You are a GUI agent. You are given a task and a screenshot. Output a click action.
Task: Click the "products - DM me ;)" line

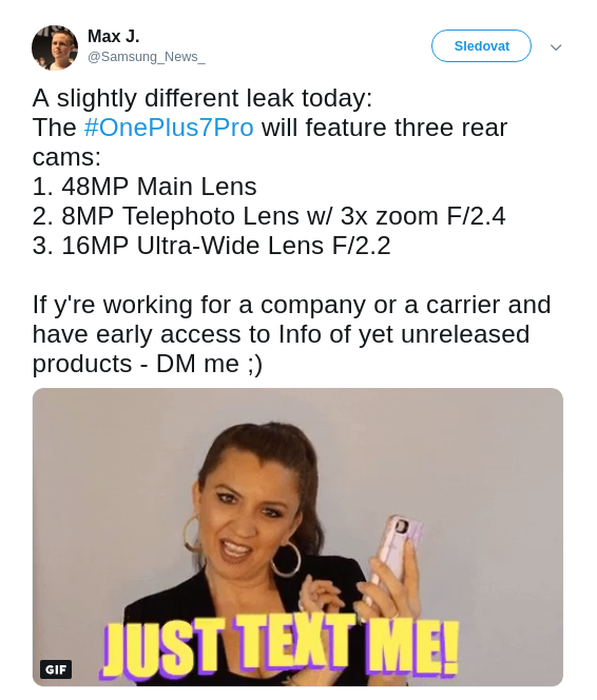[147, 364]
